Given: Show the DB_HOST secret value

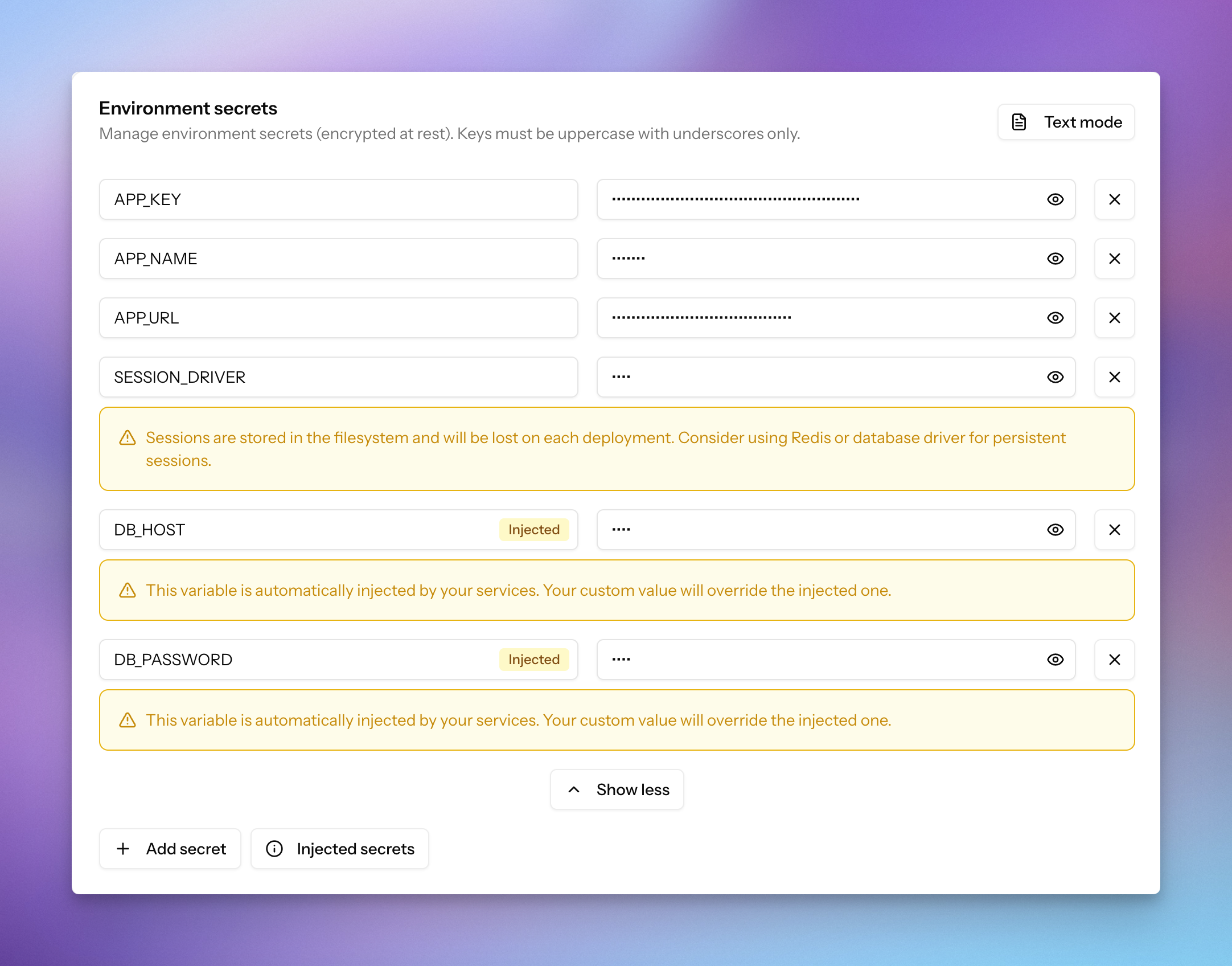Looking at the screenshot, I should (1055, 530).
